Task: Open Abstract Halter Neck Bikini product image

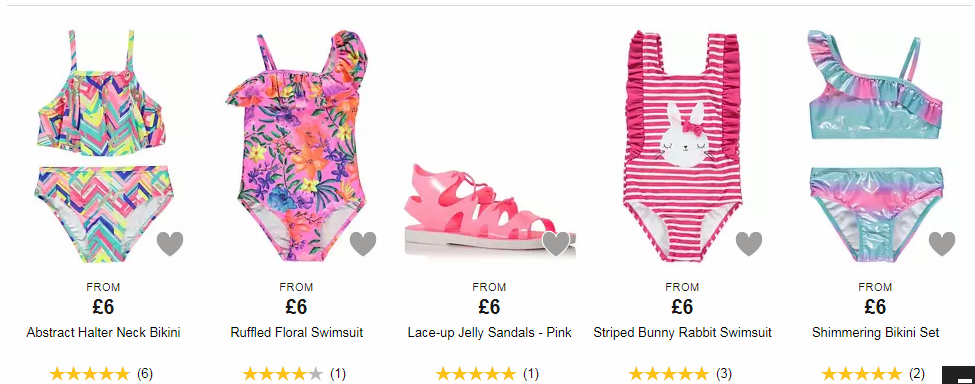Action: (103, 146)
